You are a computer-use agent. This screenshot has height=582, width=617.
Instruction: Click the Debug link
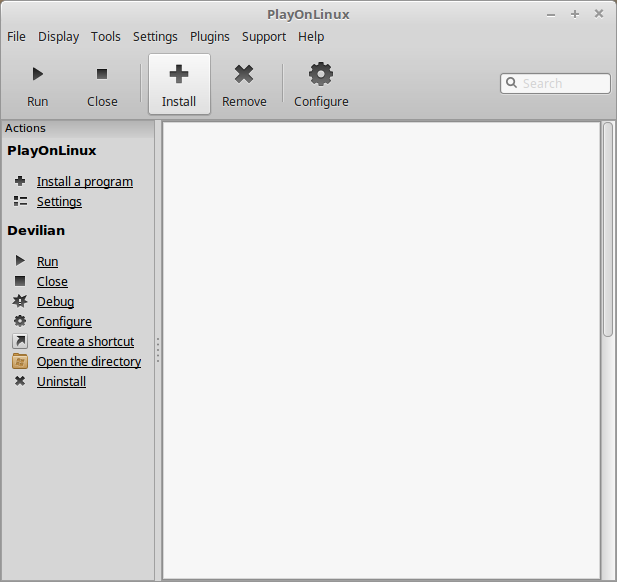[55, 302]
